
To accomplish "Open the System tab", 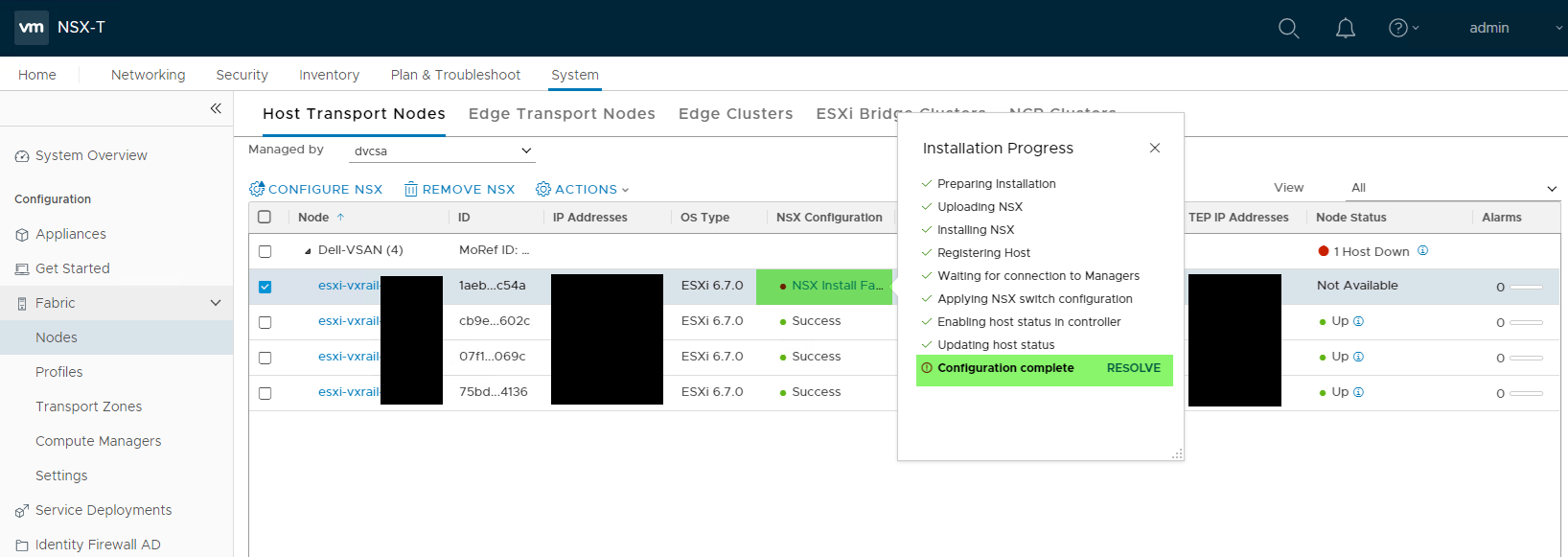I will click(575, 75).
